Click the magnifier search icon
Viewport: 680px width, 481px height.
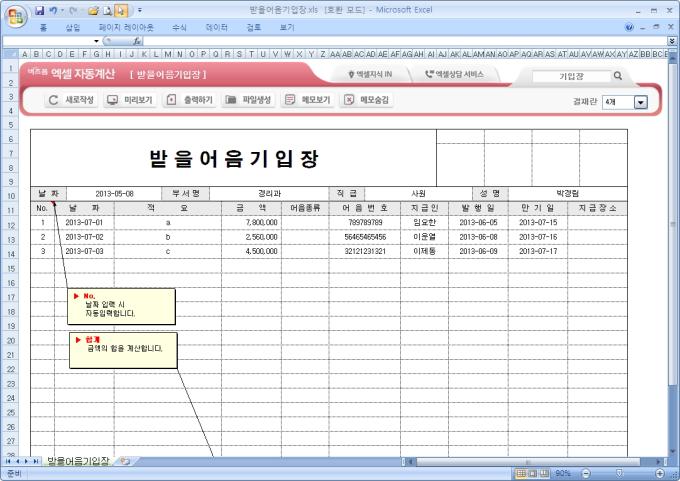(618, 76)
